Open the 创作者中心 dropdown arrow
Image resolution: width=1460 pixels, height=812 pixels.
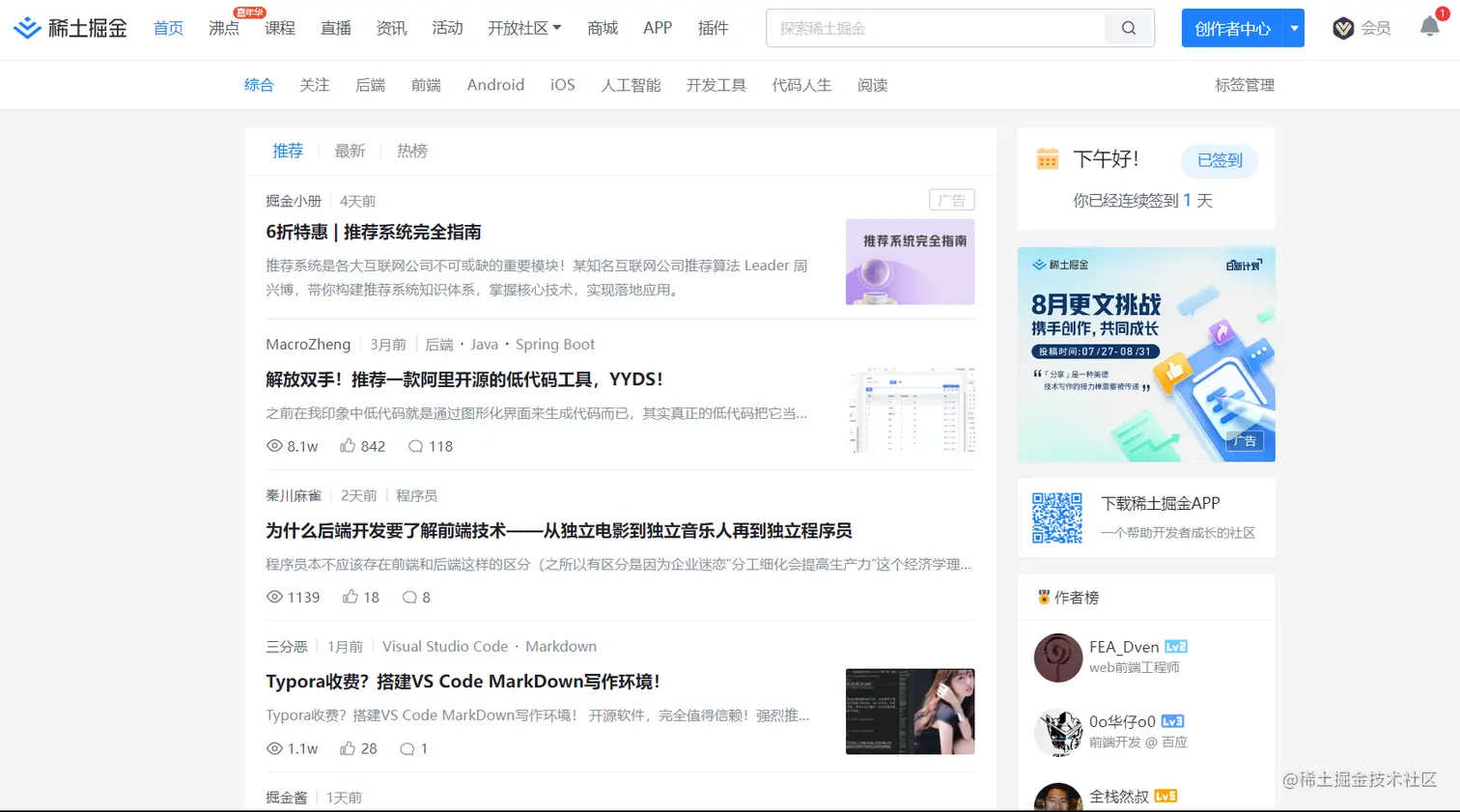[x=1294, y=28]
